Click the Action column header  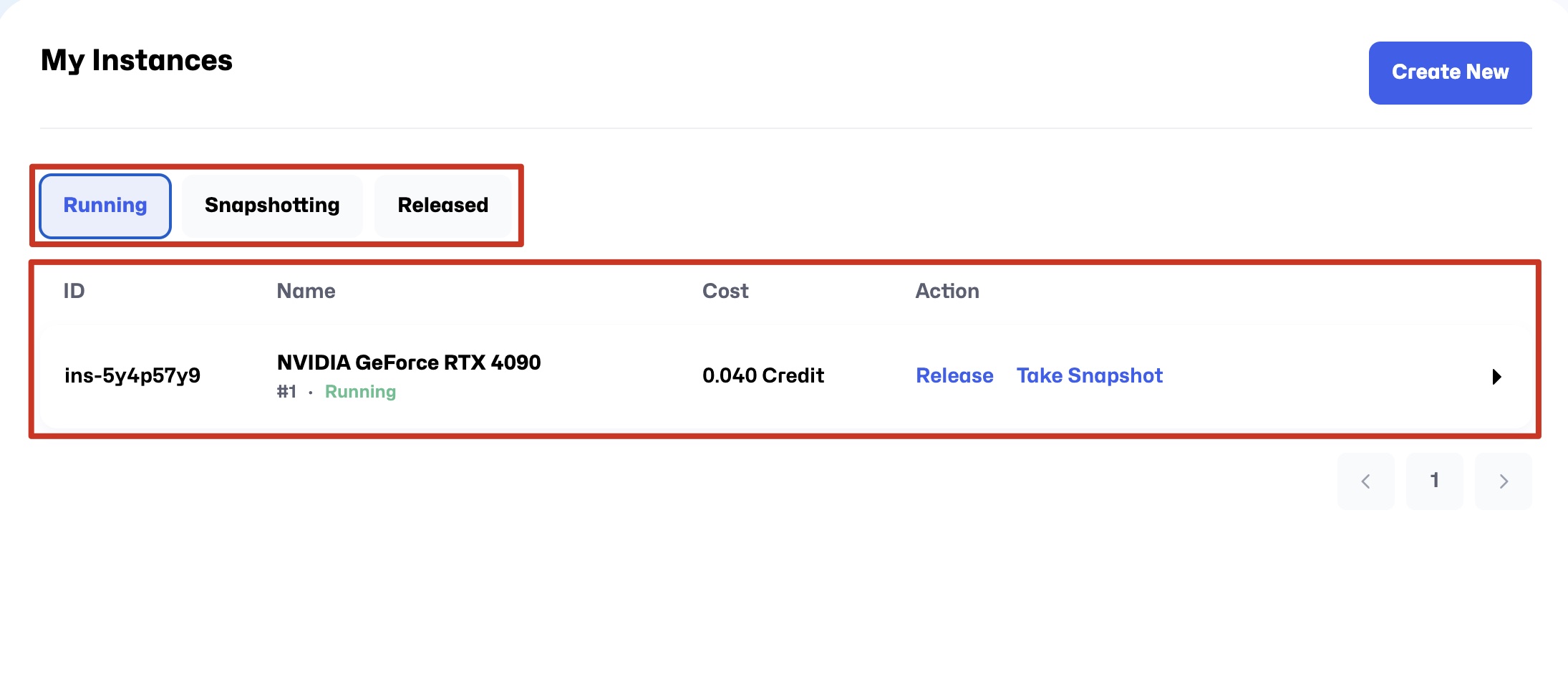pyautogui.click(x=947, y=291)
